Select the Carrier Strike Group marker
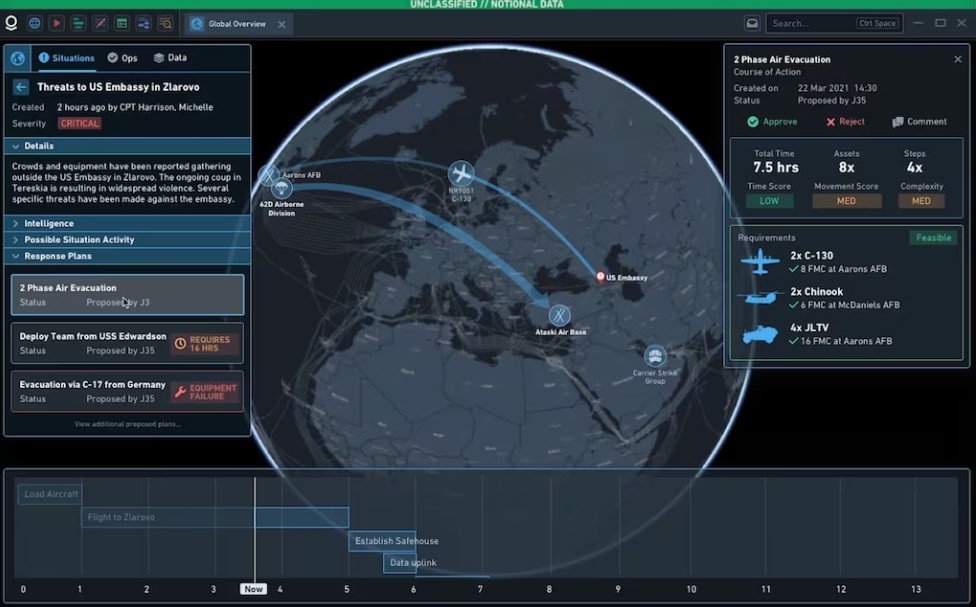976x607 pixels. point(655,356)
